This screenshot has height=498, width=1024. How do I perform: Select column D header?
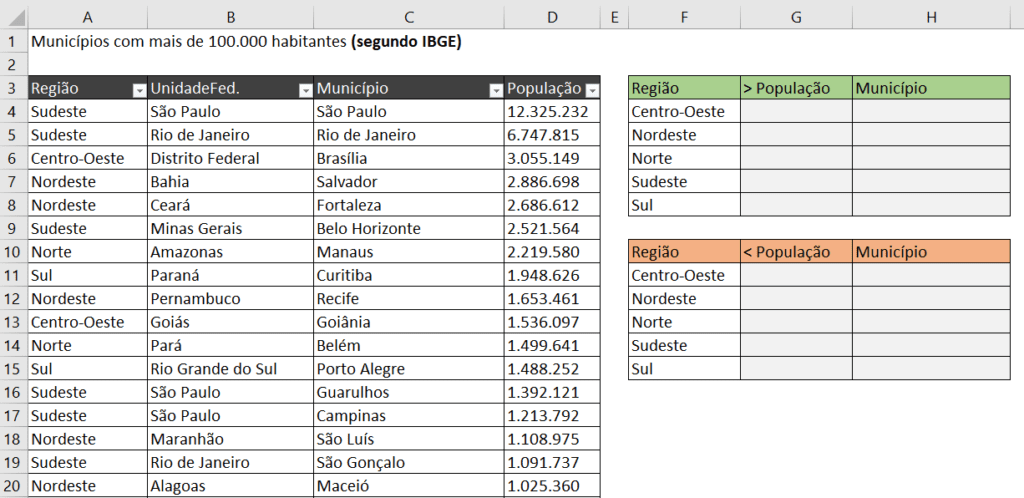pos(552,18)
